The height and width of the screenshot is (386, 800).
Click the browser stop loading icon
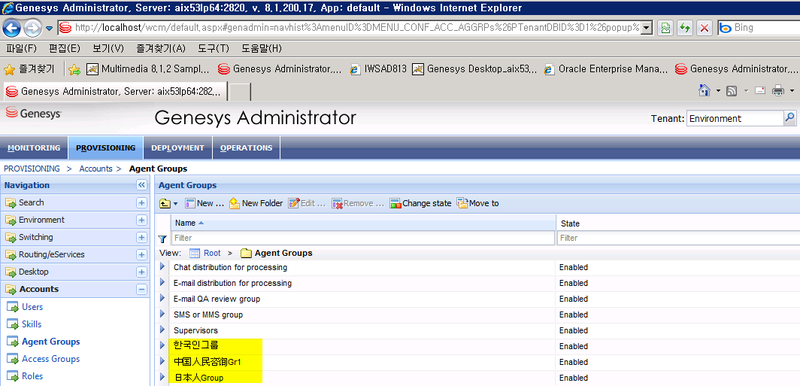705,28
